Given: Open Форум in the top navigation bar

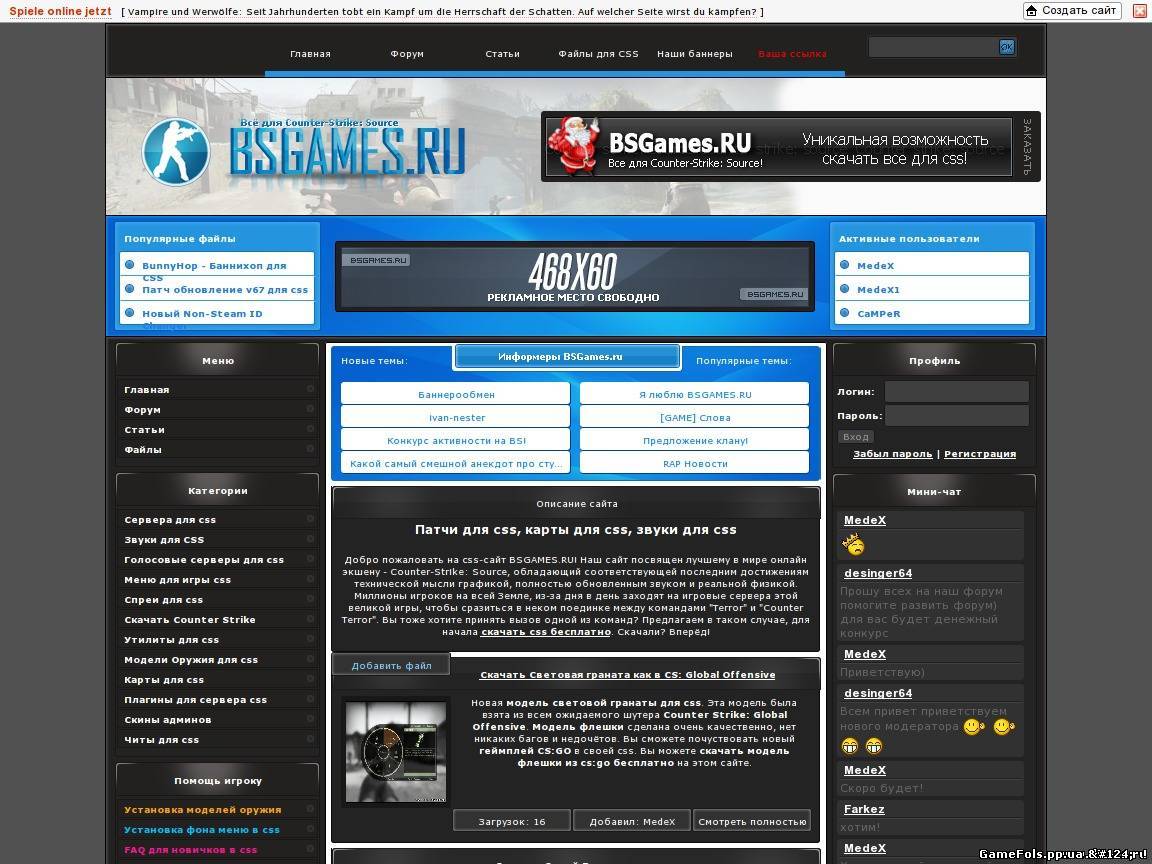Looking at the screenshot, I should (407, 54).
